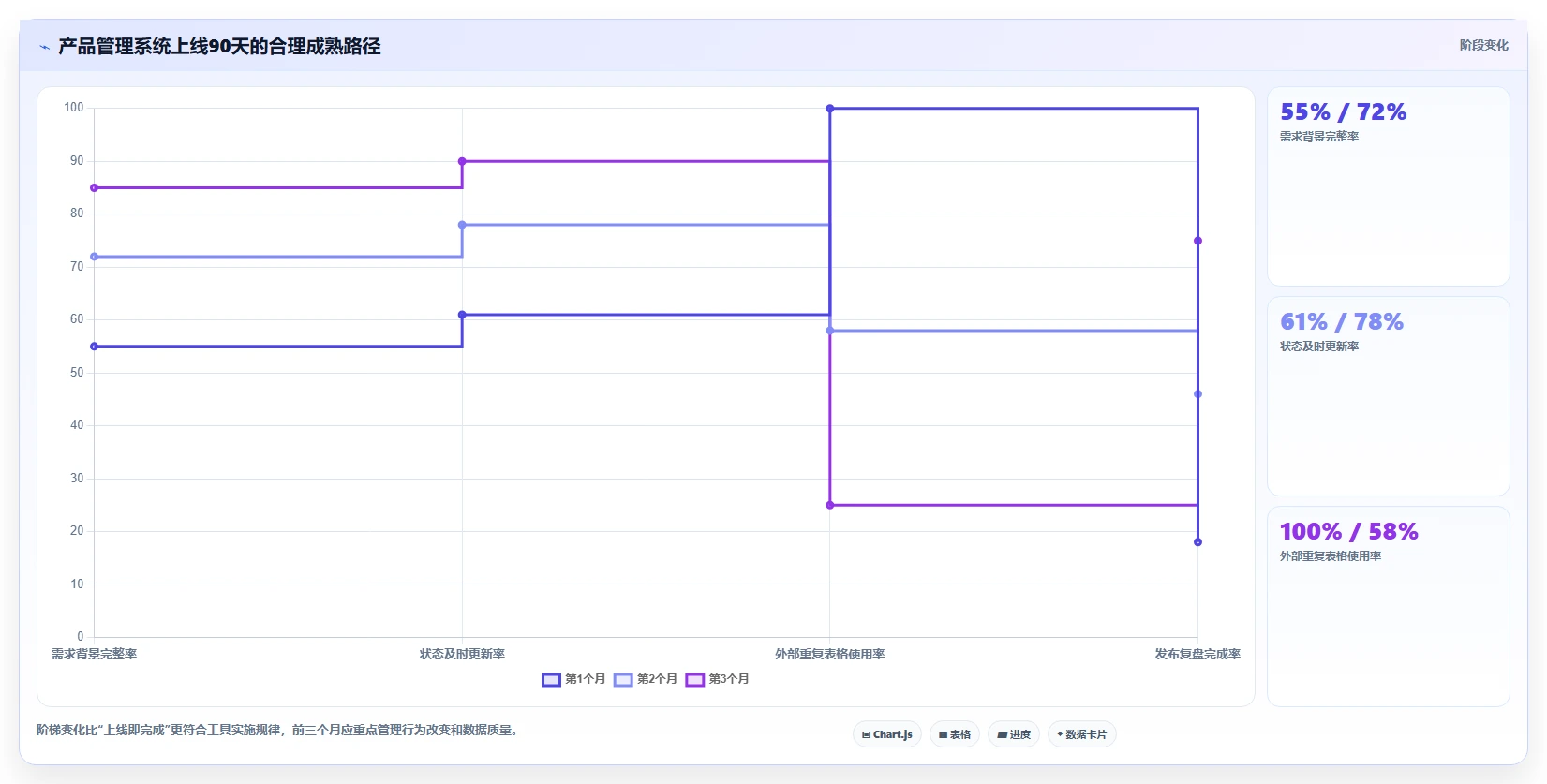This screenshot has width=1547, height=784.
Task: Click the y-axis value 50
Action: click(x=77, y=373)
